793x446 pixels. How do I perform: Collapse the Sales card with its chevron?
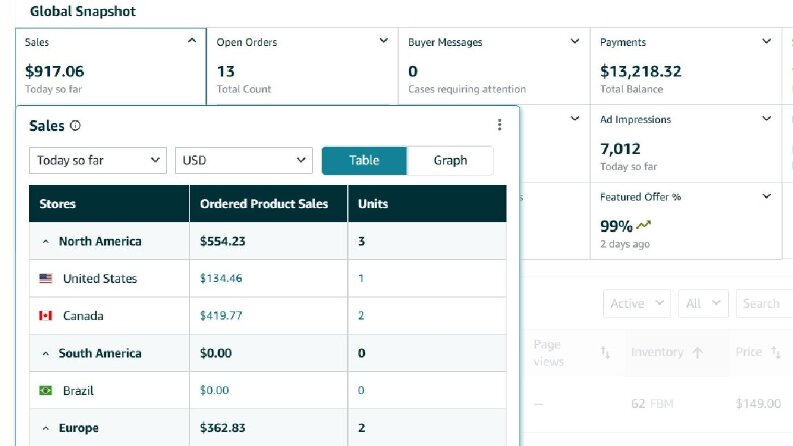click(192, 40)
